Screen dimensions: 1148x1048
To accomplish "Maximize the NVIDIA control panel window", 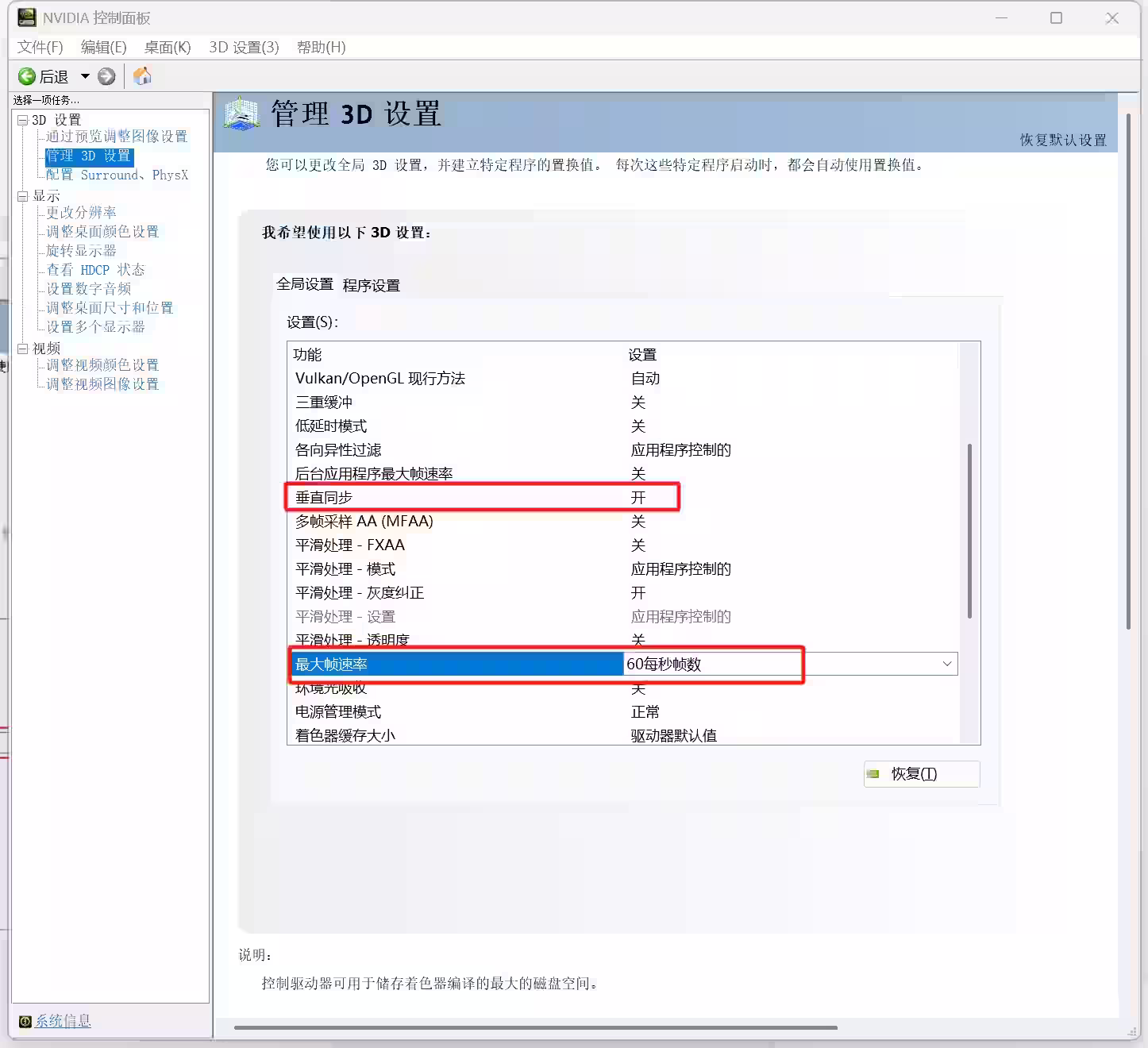I will pos(1056,17).
